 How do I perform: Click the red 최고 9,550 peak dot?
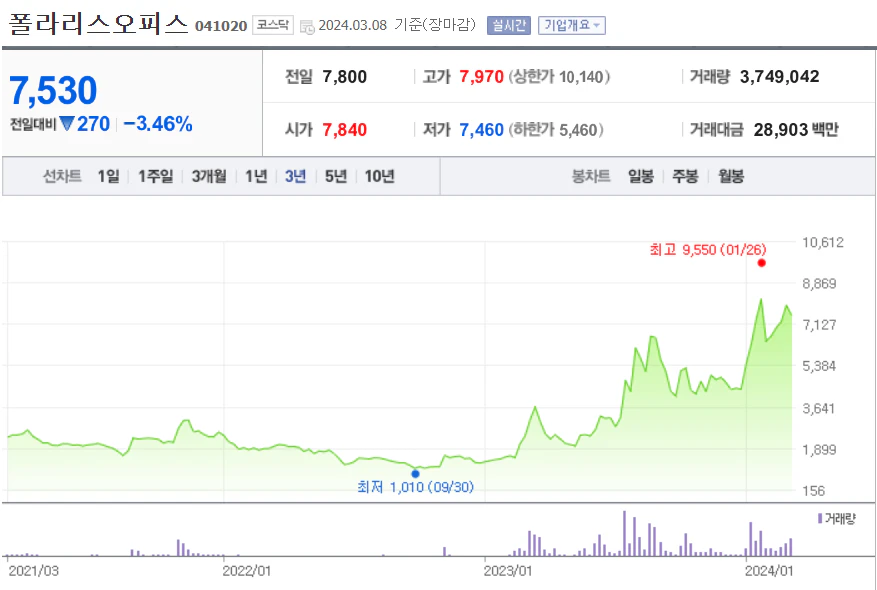point(763,262)
